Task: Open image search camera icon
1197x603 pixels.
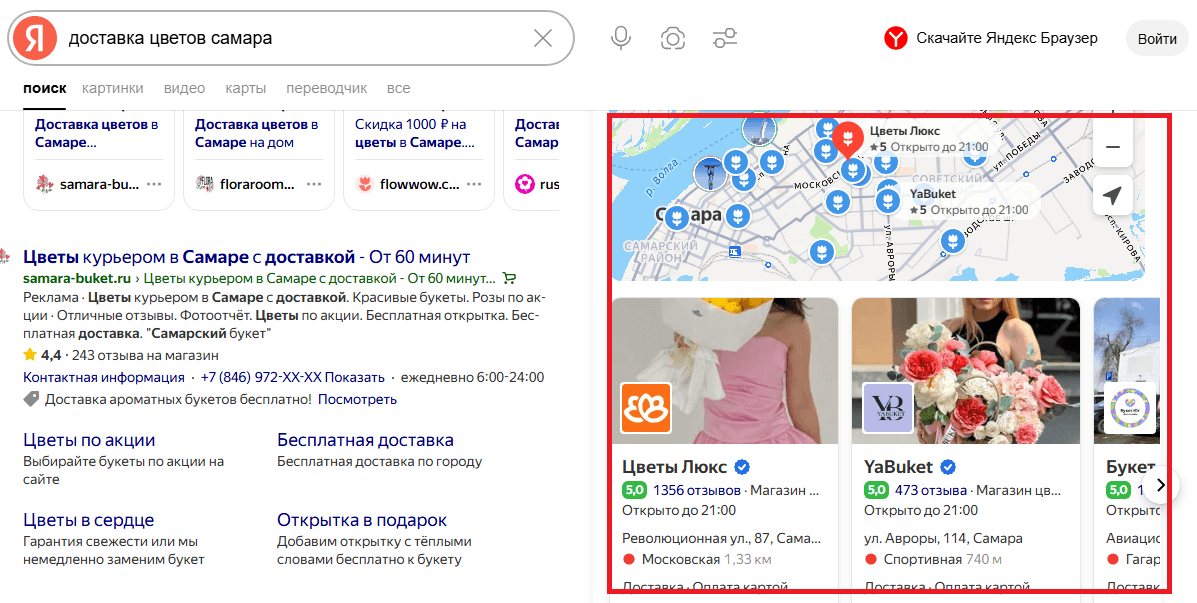Action: (x=673, y=38)
